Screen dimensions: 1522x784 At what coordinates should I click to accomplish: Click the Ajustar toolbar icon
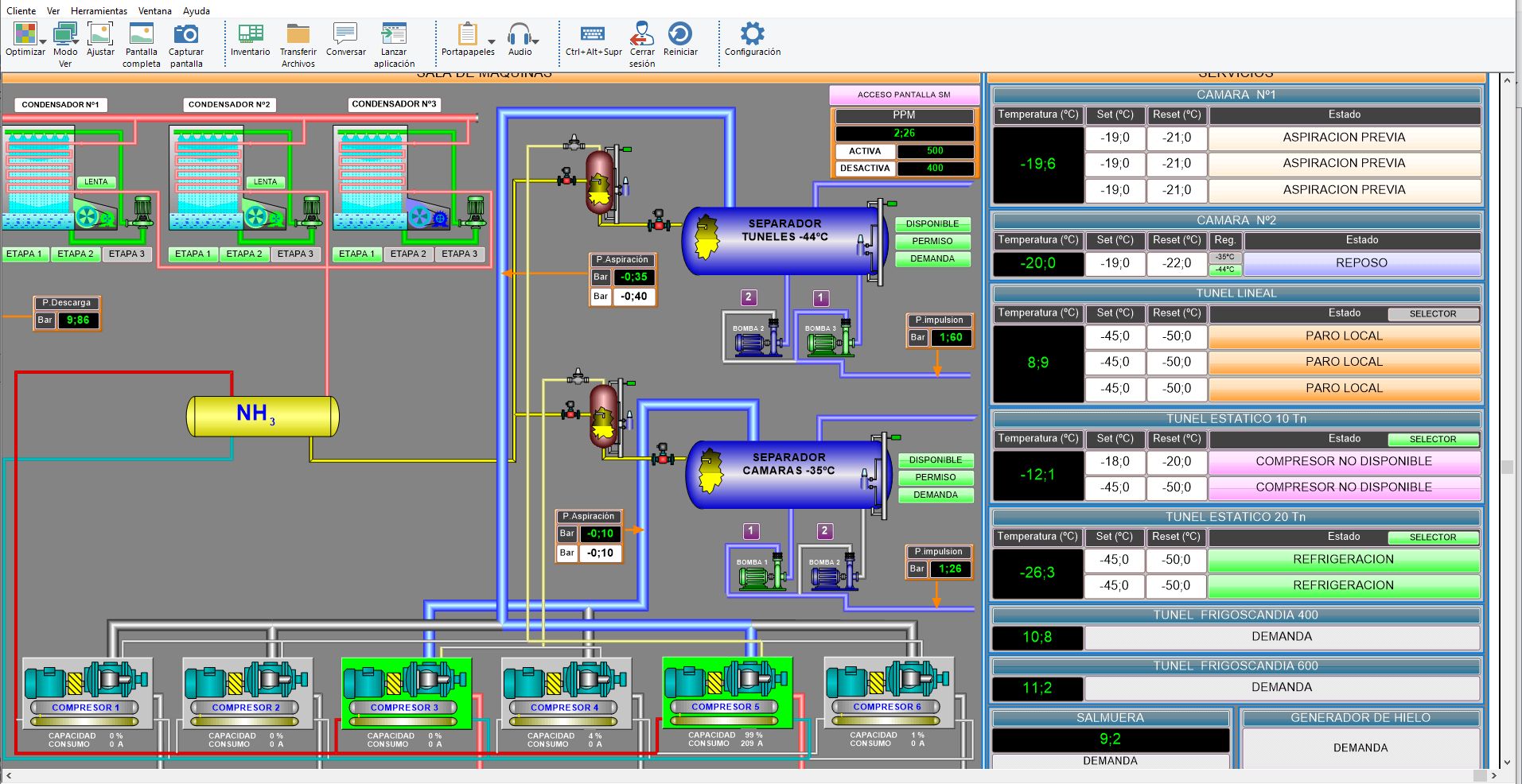click(x=100, y=34)
